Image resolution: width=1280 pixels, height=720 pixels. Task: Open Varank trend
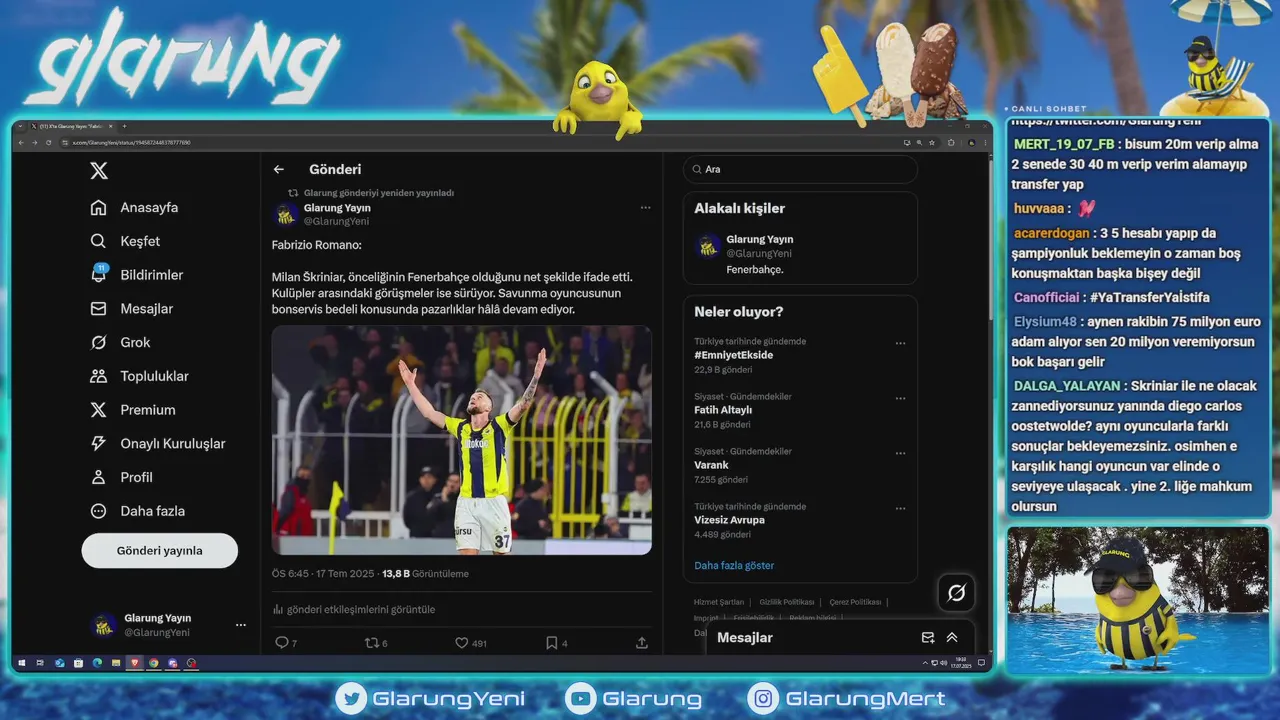711,465
